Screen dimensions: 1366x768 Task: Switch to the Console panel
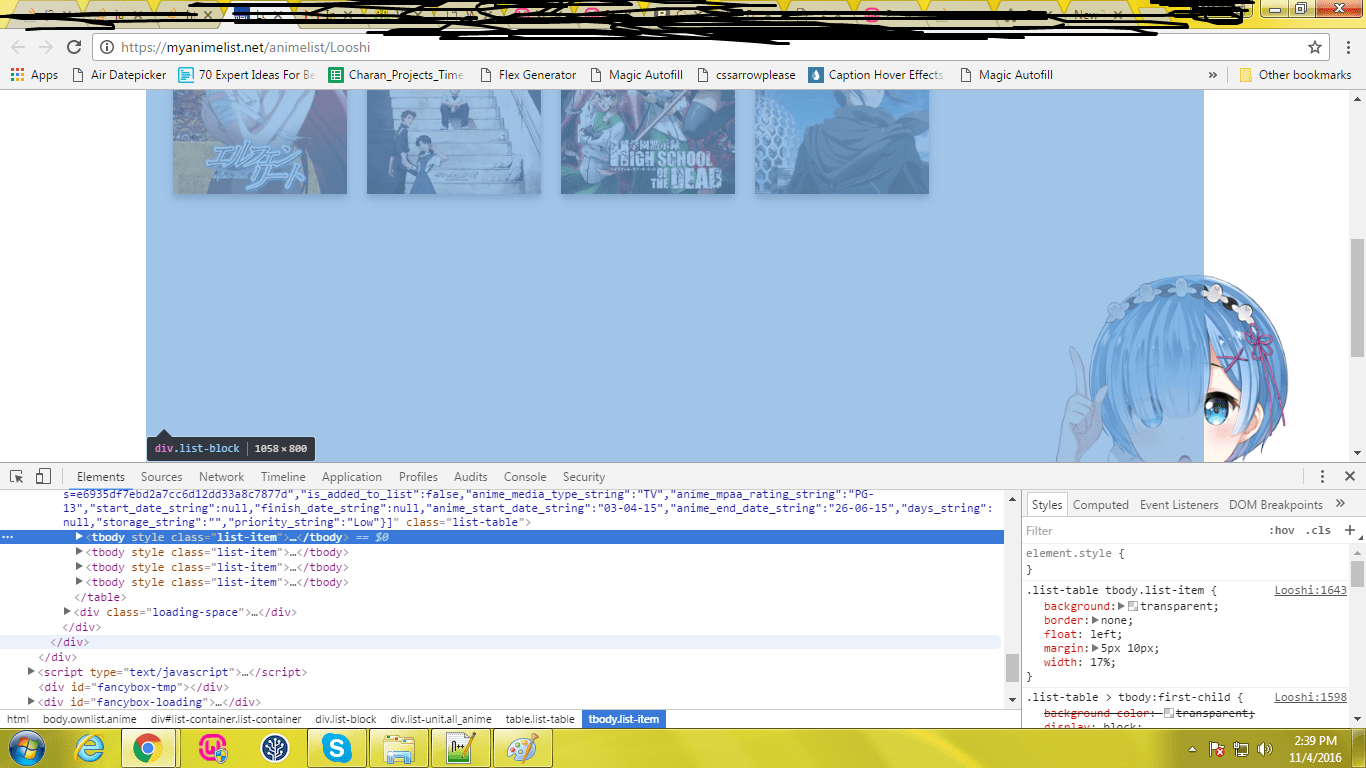pyautogui.click(x=524, y=476)
